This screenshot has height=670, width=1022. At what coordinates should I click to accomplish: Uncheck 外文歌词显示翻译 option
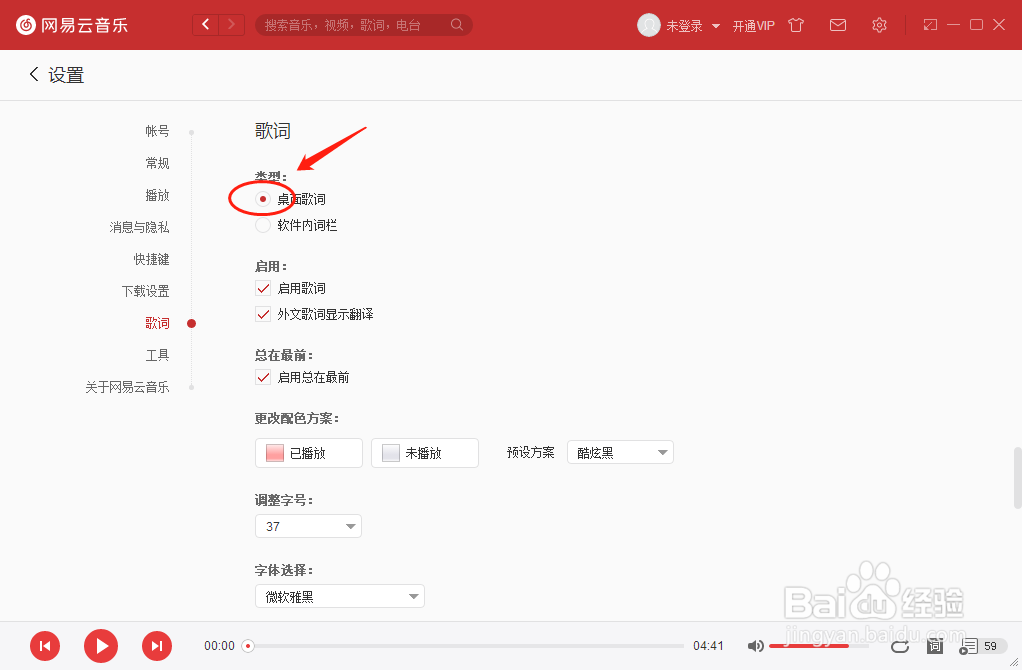(263, 314)
